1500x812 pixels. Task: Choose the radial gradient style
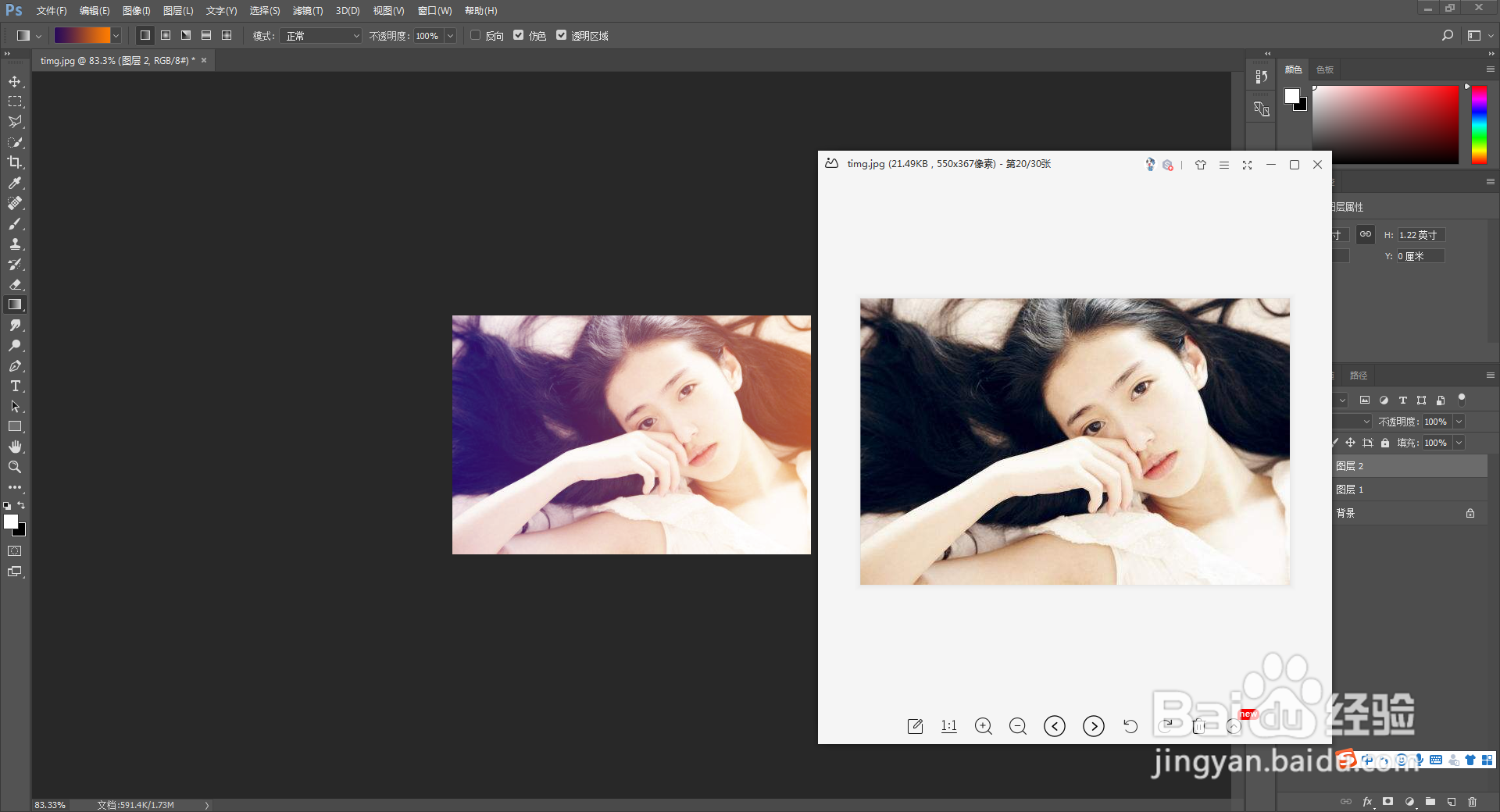tap(166, 35)
